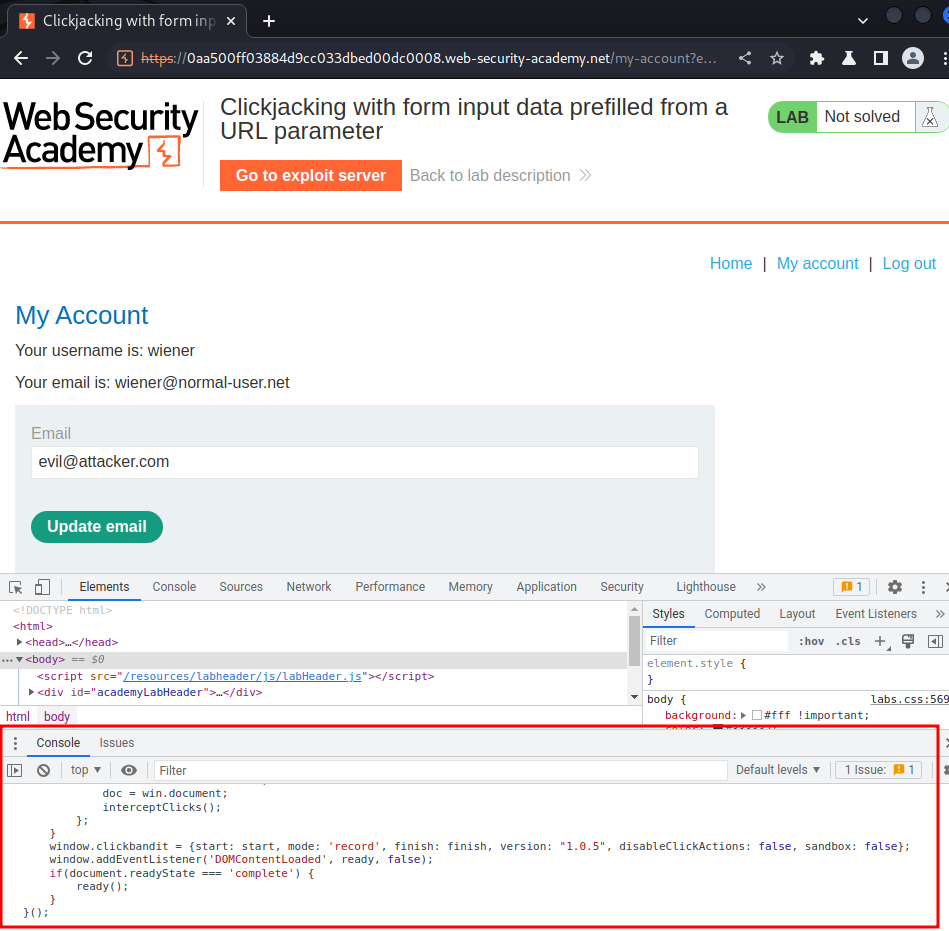Bookmark this page with the star
949x931 pixels.
pos(777,58)
